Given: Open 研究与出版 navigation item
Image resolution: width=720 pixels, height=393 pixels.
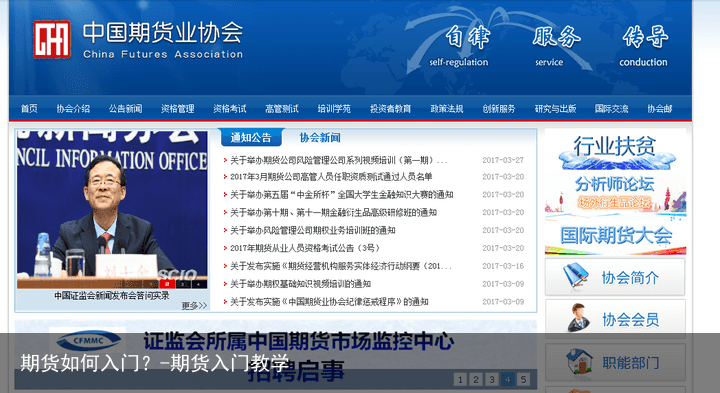Looking at the screenshot, I should coord(555,109).
